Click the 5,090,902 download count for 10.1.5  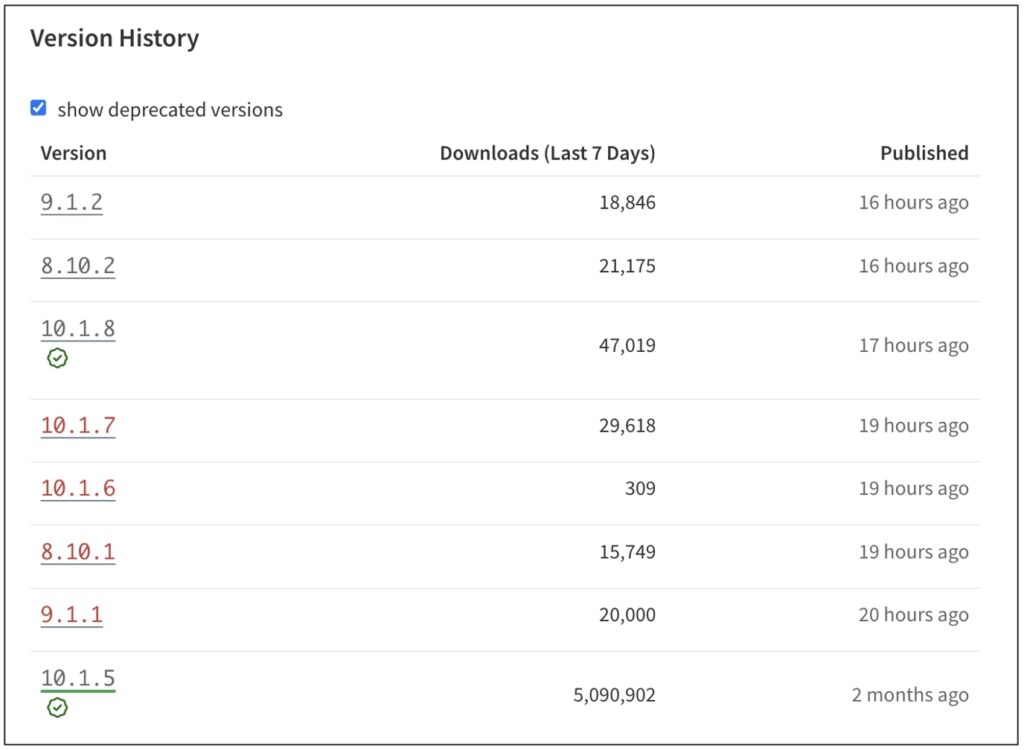(x=613, y=694)
